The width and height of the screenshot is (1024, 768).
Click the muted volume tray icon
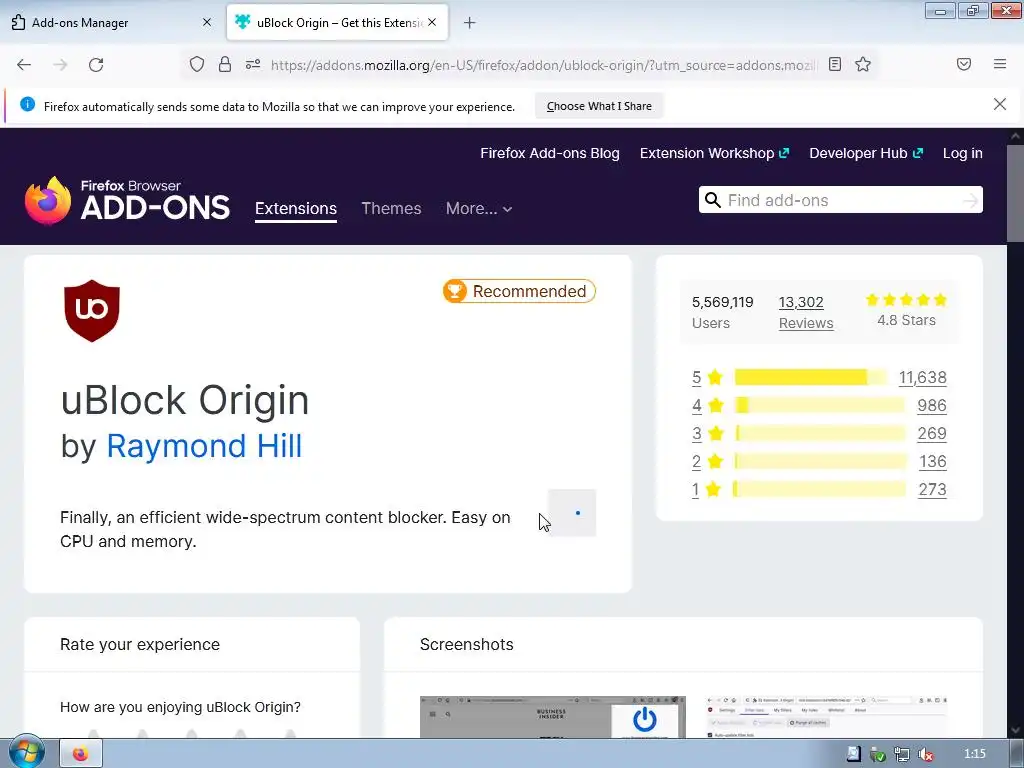925,754
